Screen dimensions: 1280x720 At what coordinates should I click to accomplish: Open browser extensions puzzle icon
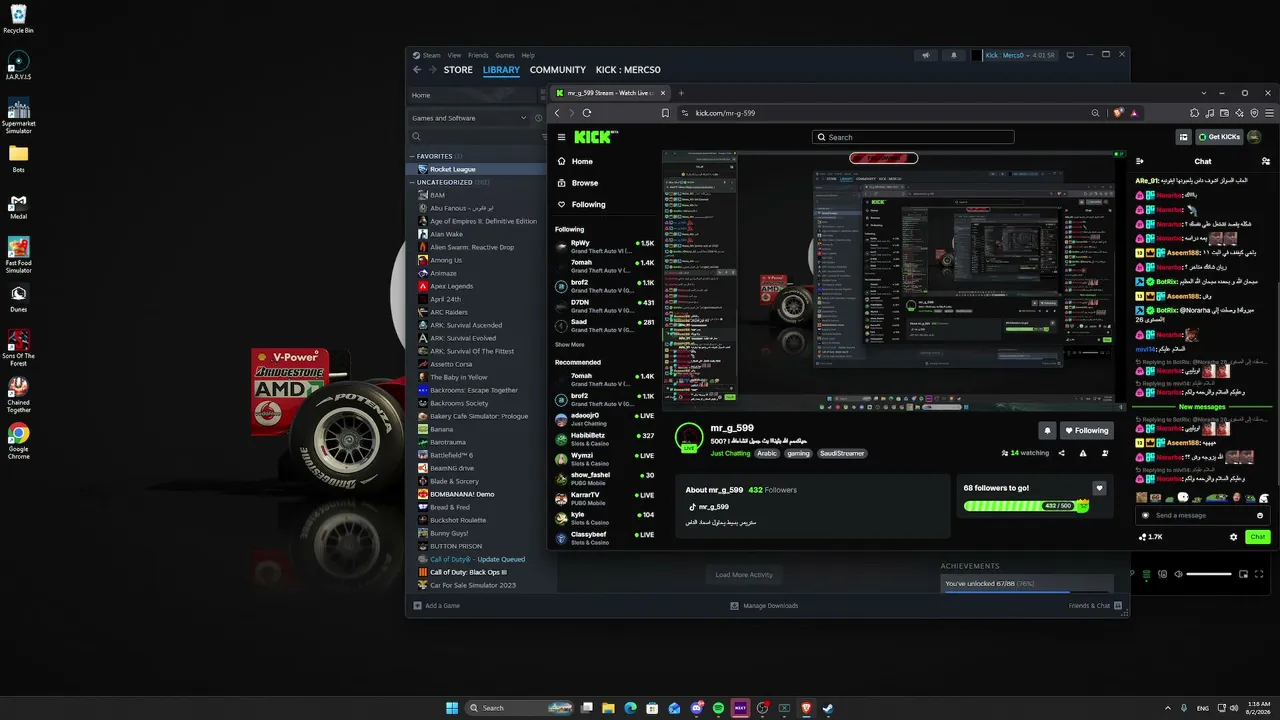(1194, 113)
